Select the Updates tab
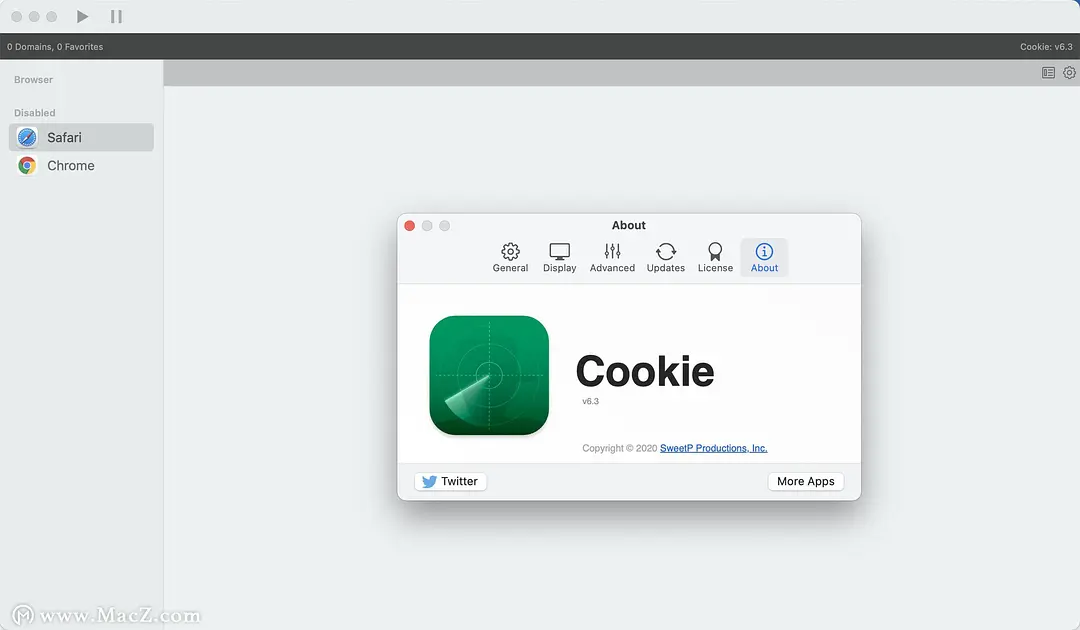Screen dimensions: 1080x630 [665, 258]
